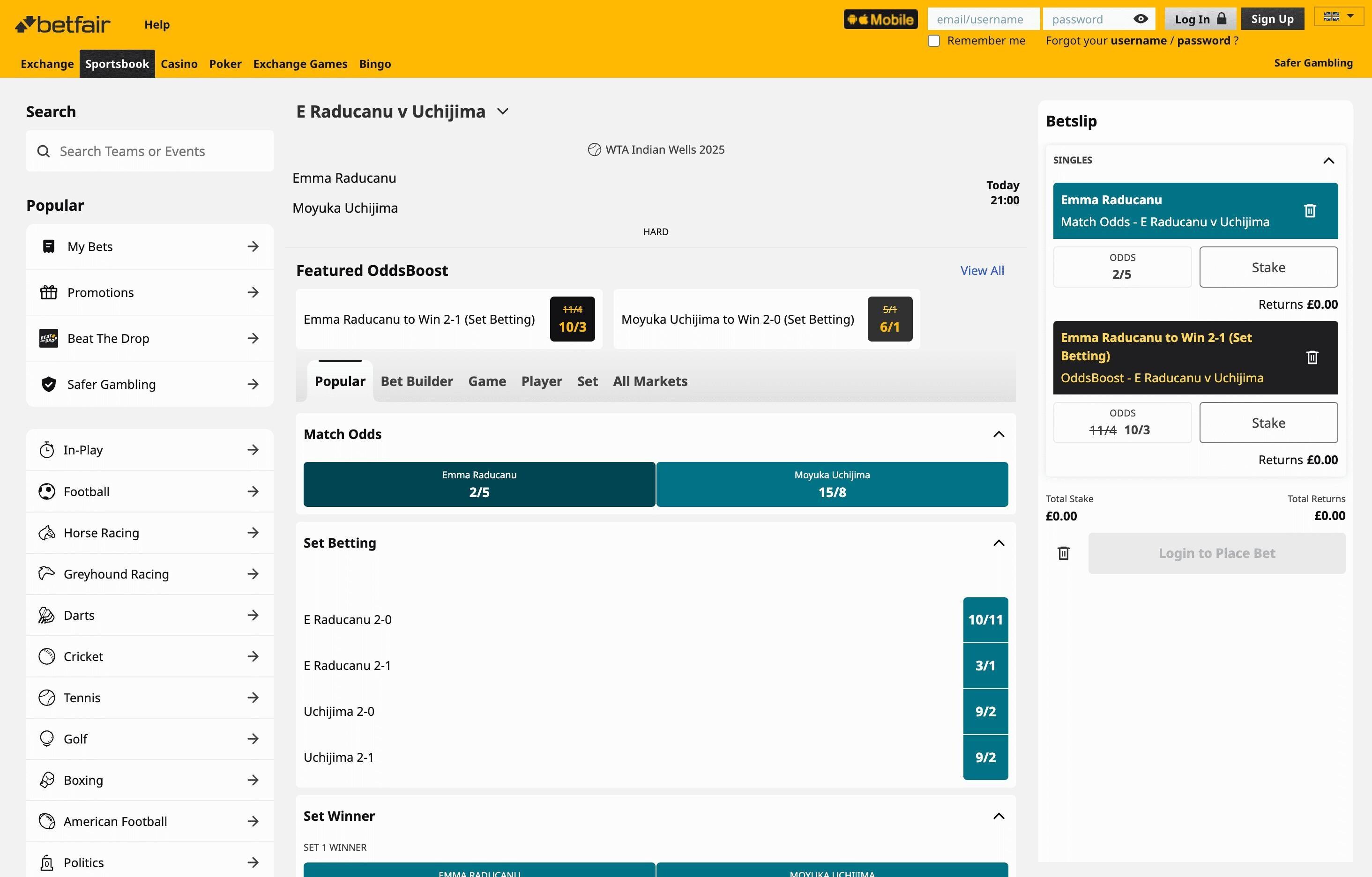Screen dimensions: 1372x877
Task: Open the Tennis row arrow
Action: [x=253, y=698]
